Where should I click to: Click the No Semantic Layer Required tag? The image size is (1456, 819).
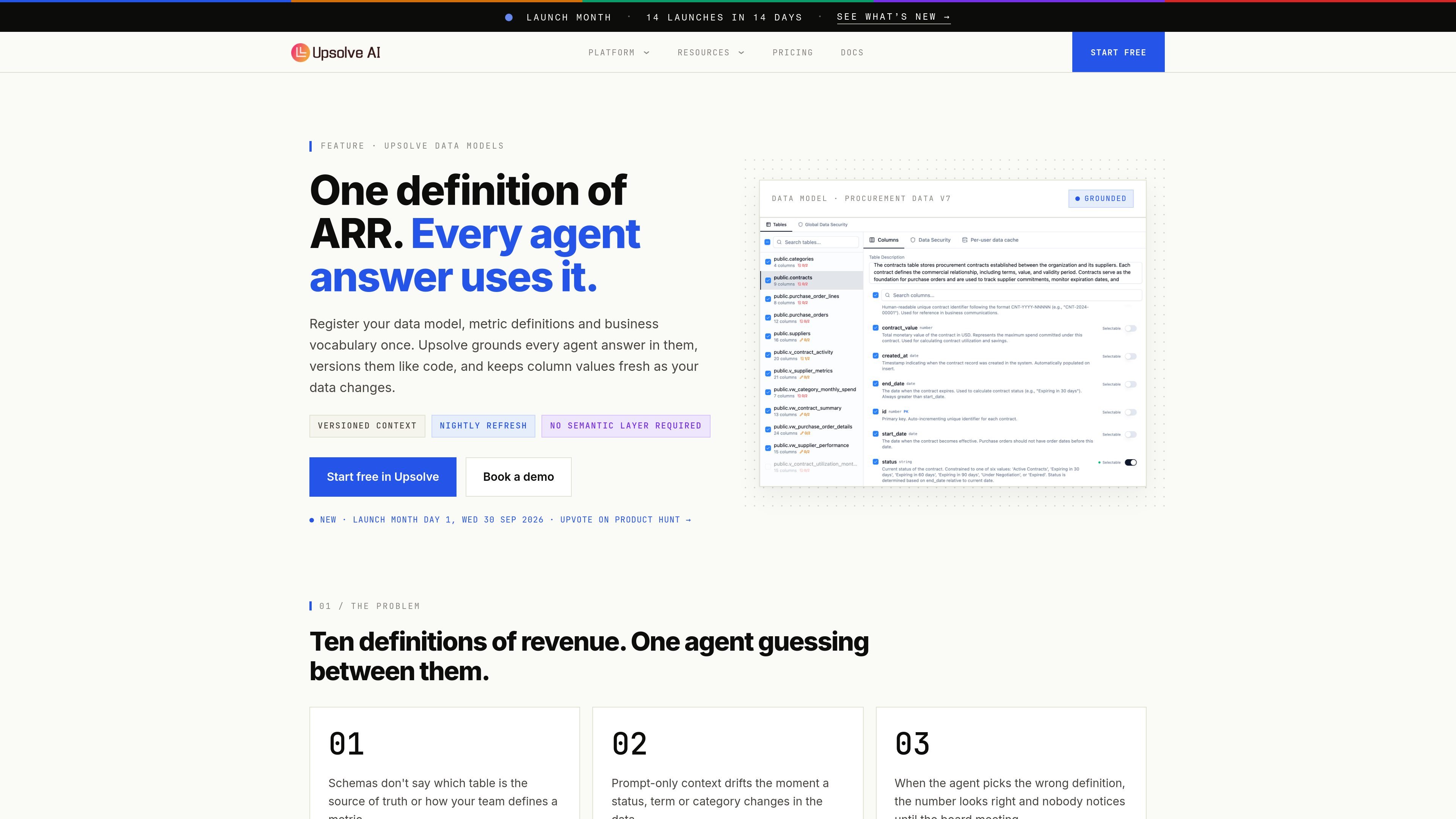(x=626, y=425)
